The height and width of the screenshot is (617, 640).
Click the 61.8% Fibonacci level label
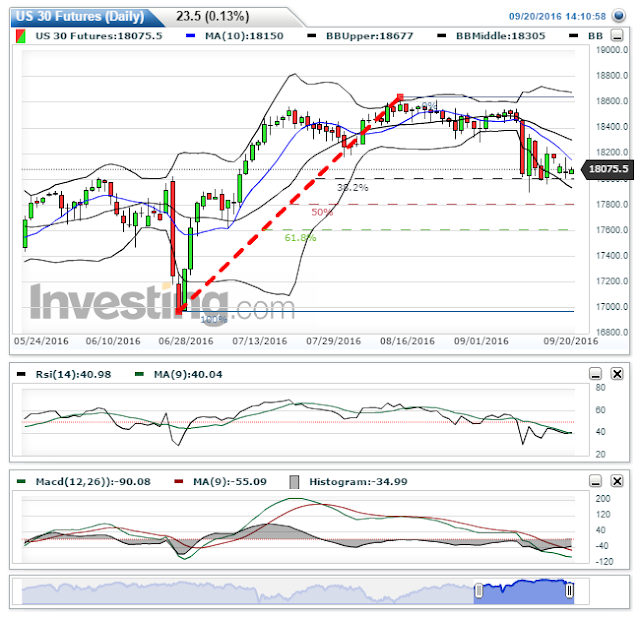300,237
